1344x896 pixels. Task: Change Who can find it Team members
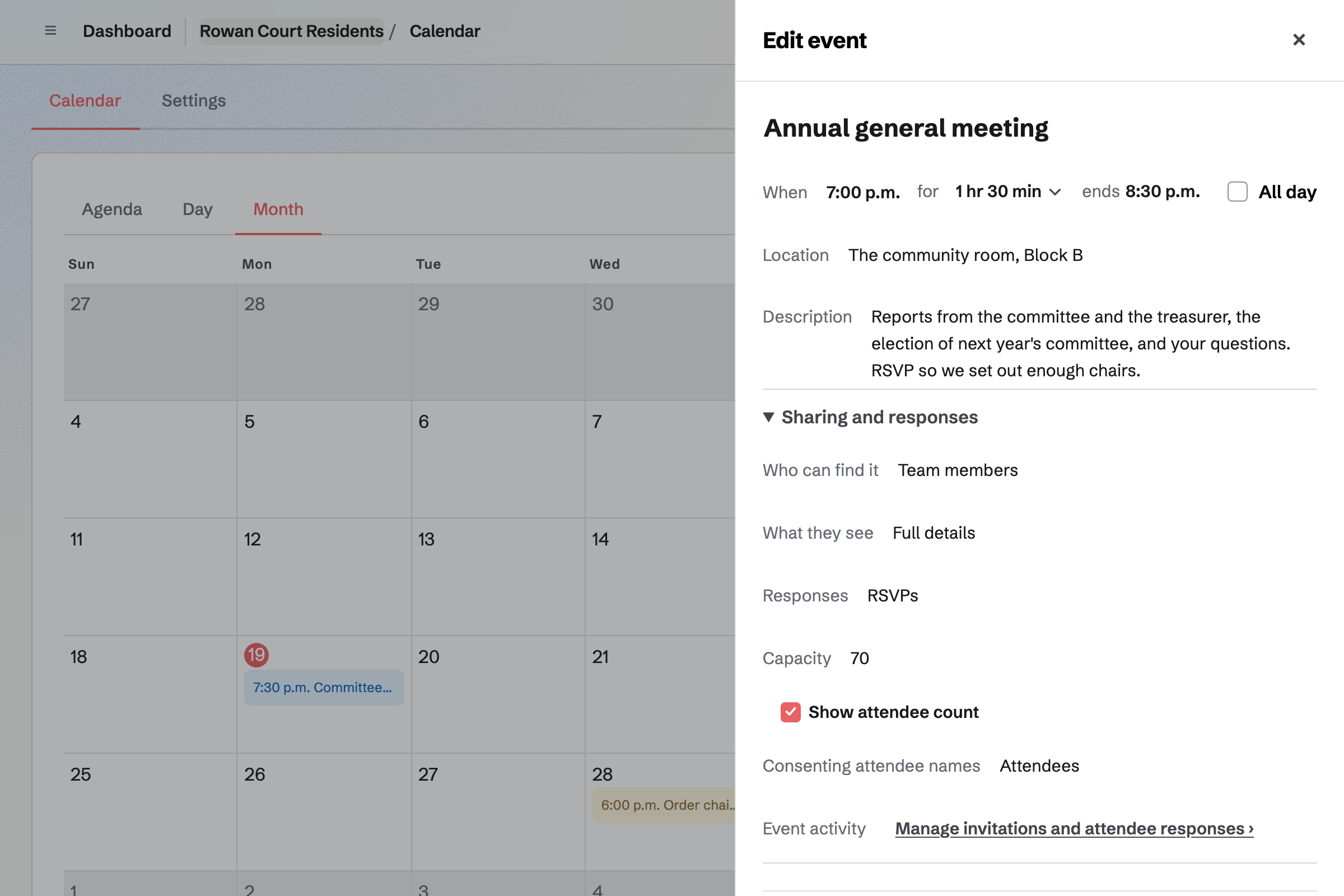pyautogui.click(x=958, y=470)
